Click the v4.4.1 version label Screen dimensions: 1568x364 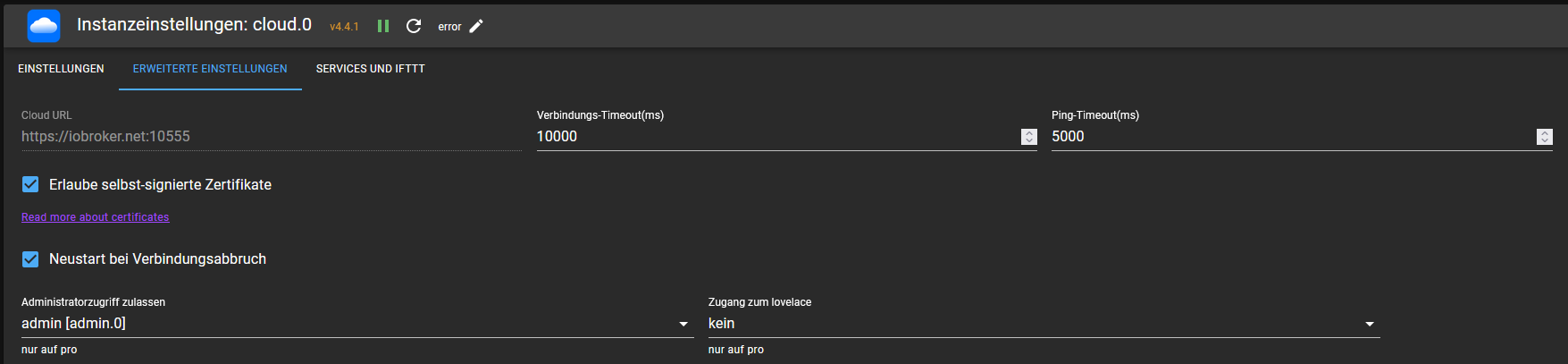(x=344, y=27)
